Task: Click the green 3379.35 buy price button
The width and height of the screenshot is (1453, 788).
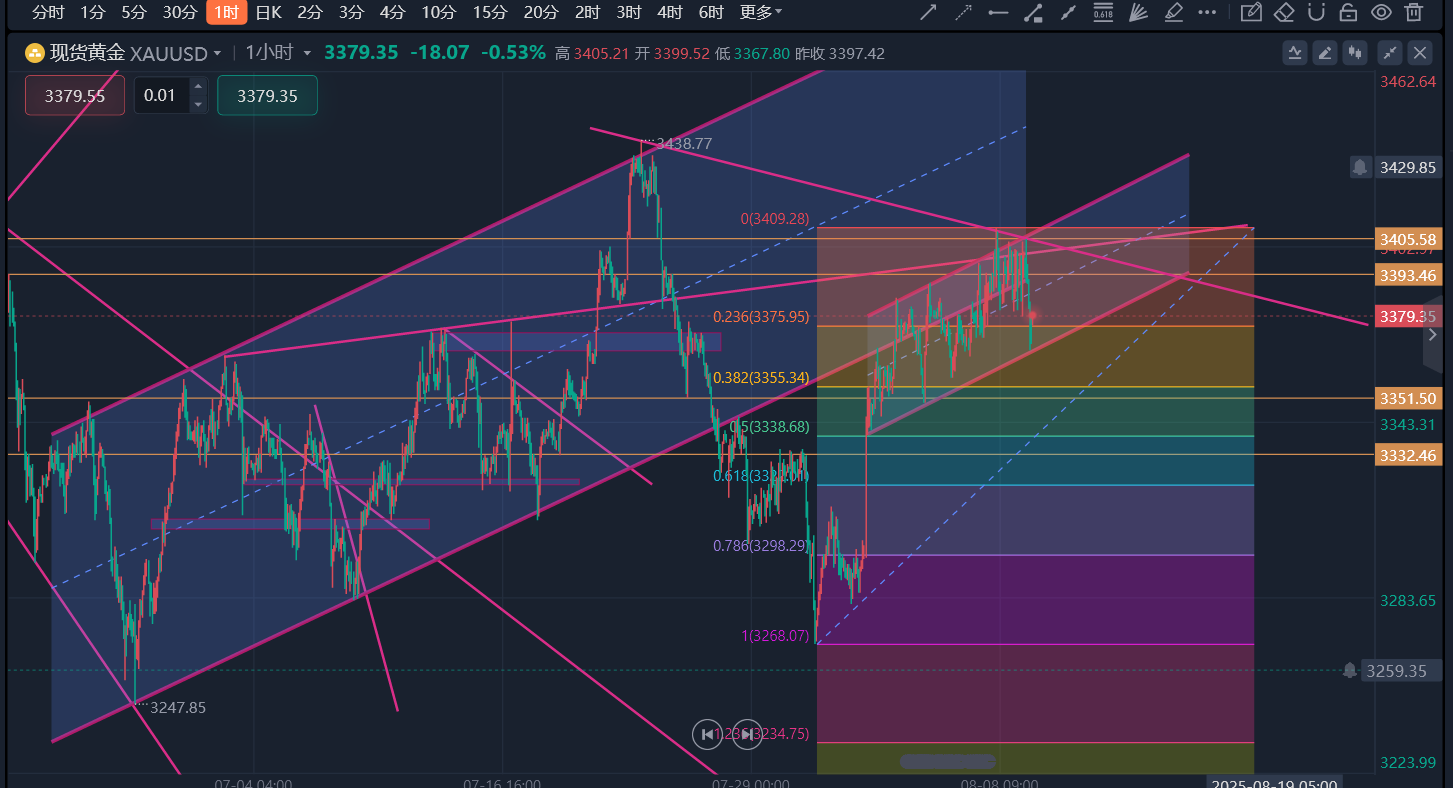Action: pos(267,95)
